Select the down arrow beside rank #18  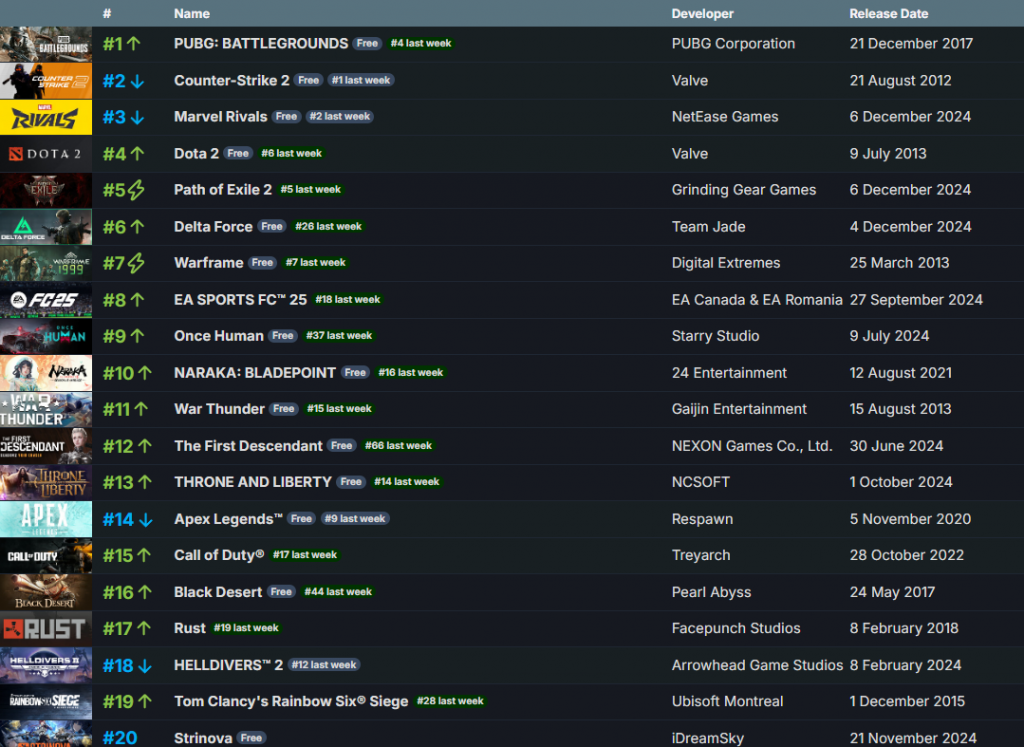145,666
